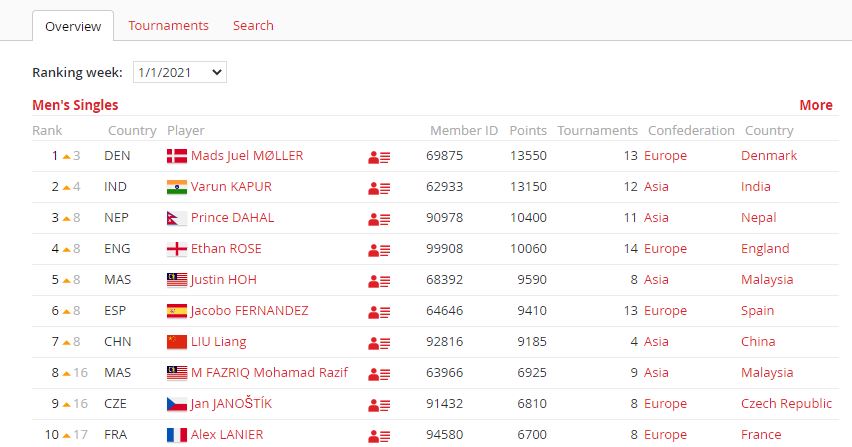Click profile card icon beside Ethan ROSE
The height and width of the screenshot is (447, 852).
pos(379,250)
